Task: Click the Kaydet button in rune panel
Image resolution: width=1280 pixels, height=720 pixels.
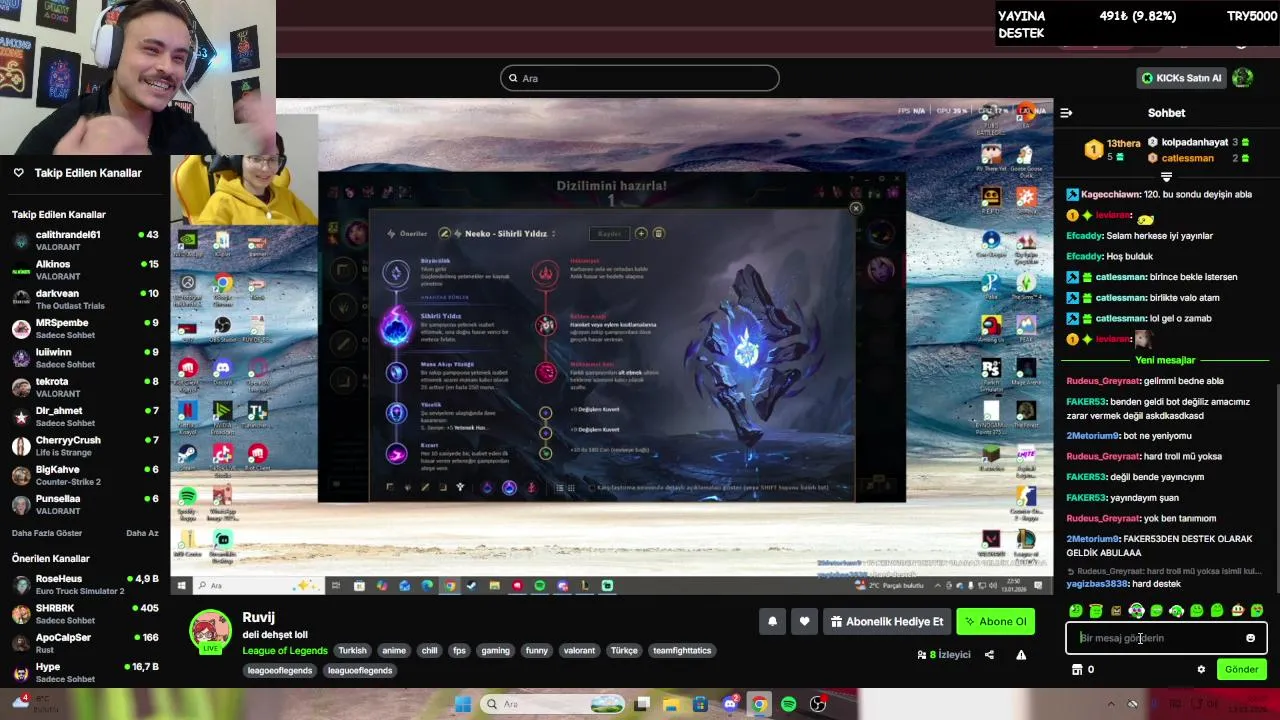Action: (609, 234)
